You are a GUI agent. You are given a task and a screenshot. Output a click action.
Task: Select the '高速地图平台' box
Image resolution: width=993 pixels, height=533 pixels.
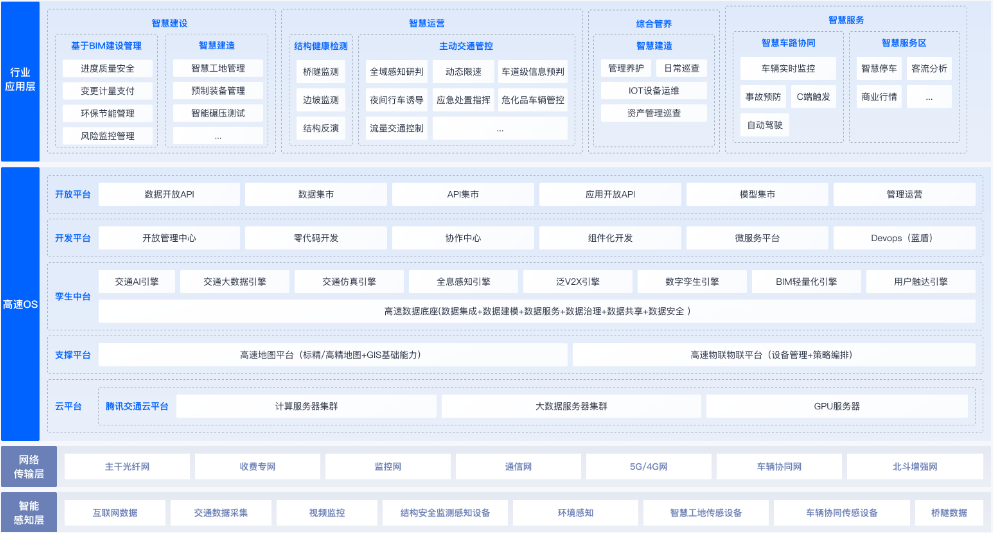point(333,354)
